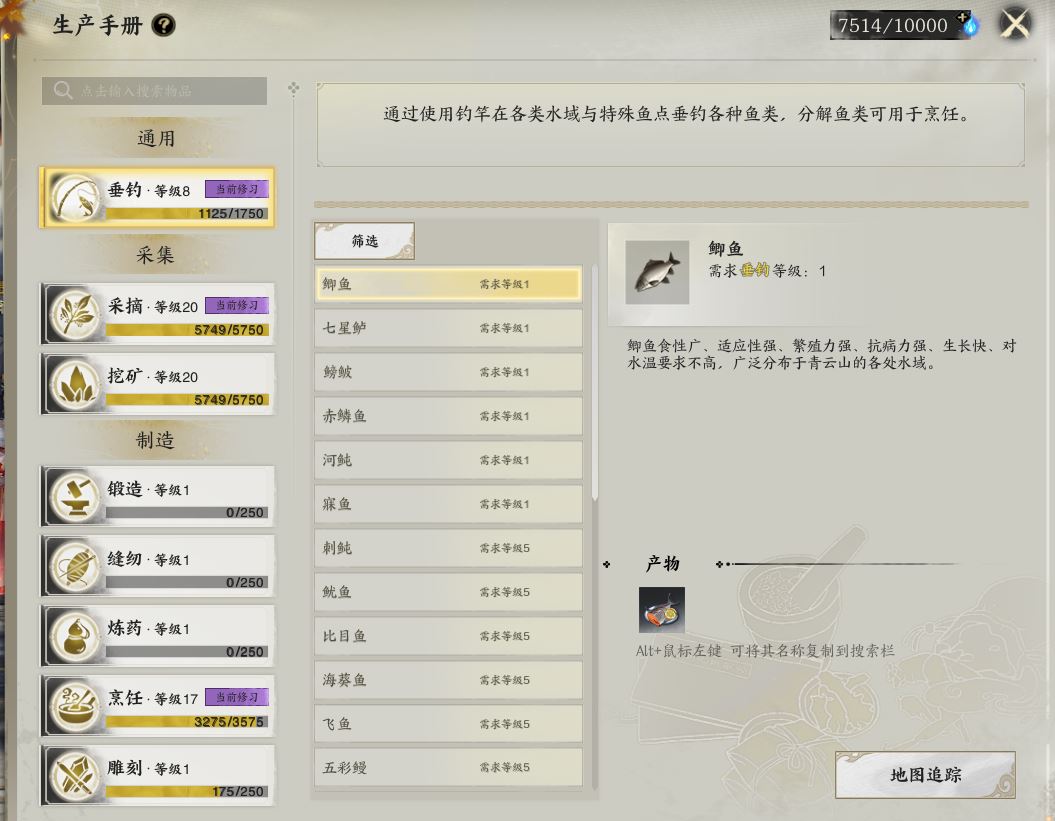
Task: Open the 炼药 alchemy gourd icon
Action: [x=75, y=637]
